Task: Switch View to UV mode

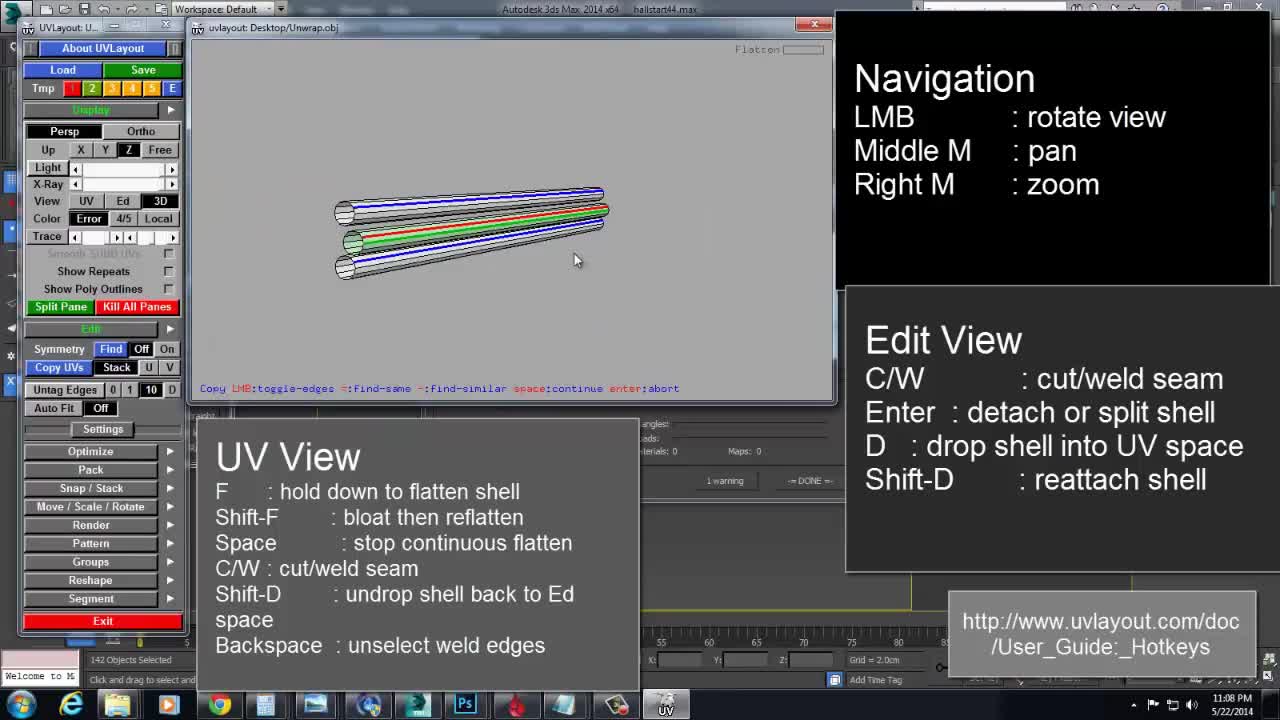Action: (87, 201)
